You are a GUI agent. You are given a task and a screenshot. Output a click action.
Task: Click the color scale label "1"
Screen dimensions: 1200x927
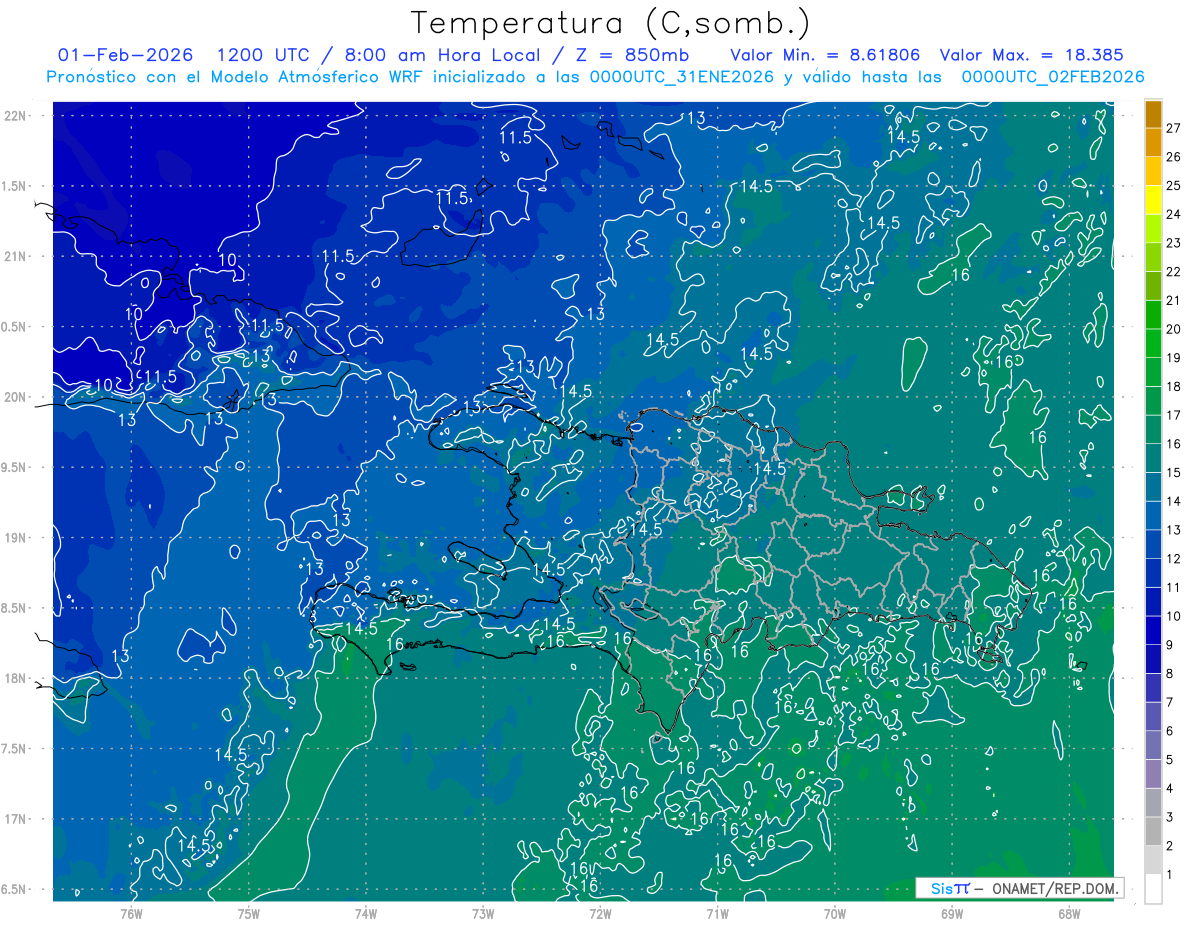pyautogui.click(x=1170, y=875)
